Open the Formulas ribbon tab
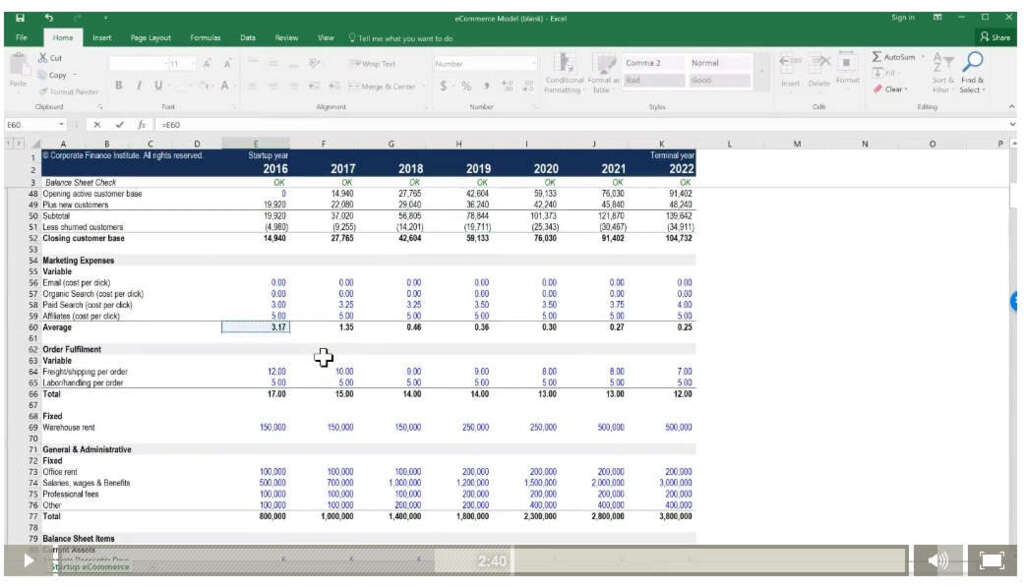 (205, 38)
